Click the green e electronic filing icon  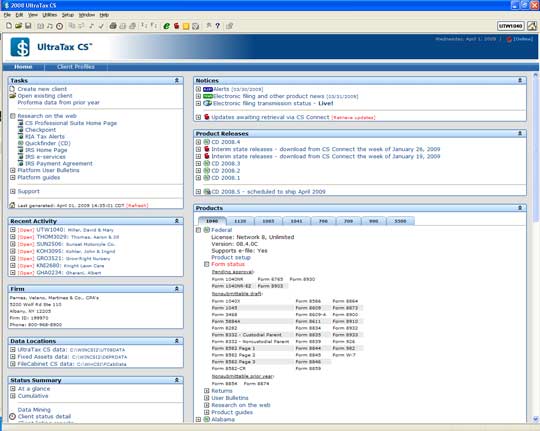(166, 26)
